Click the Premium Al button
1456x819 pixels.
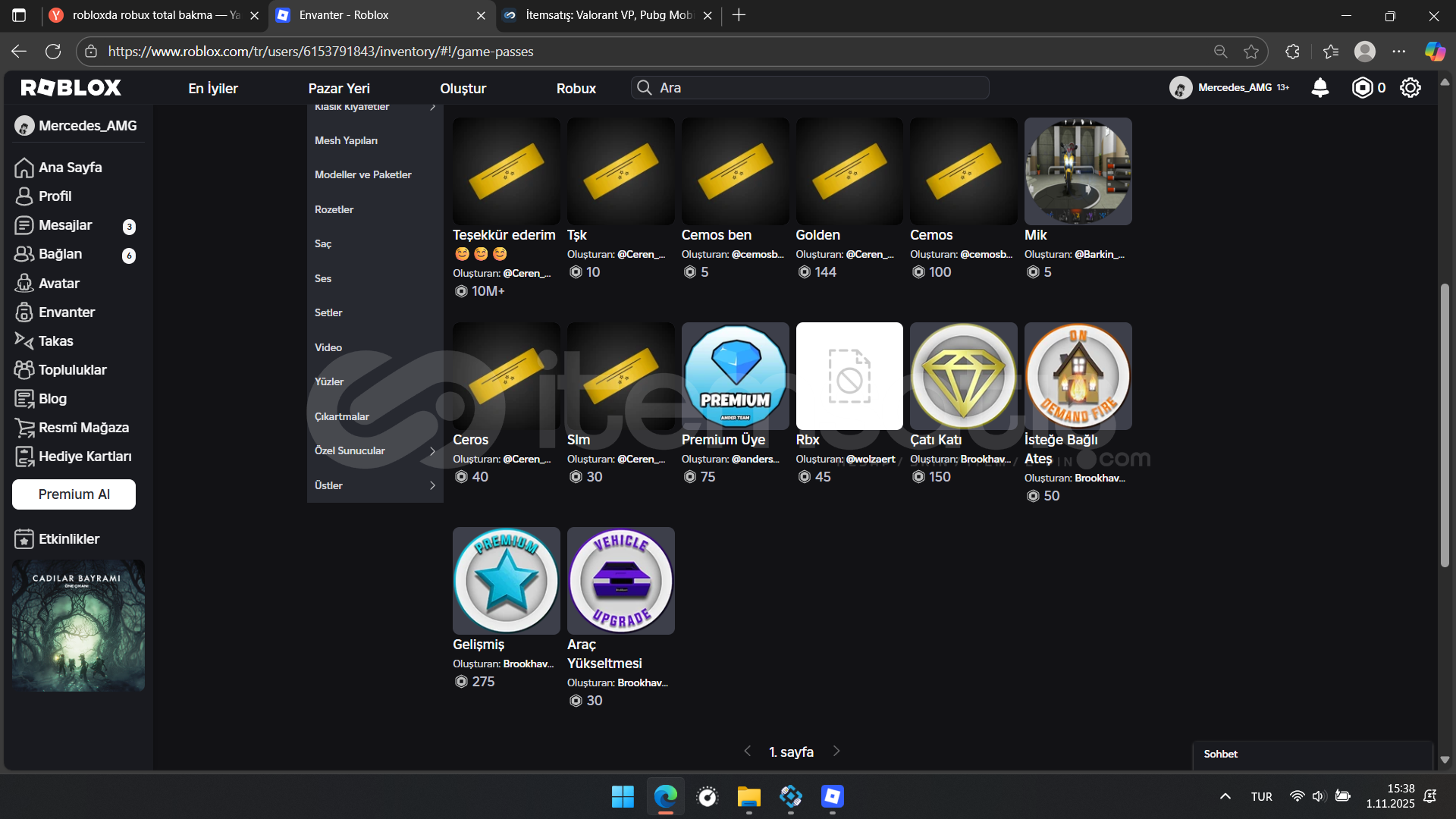click(74, 494)
